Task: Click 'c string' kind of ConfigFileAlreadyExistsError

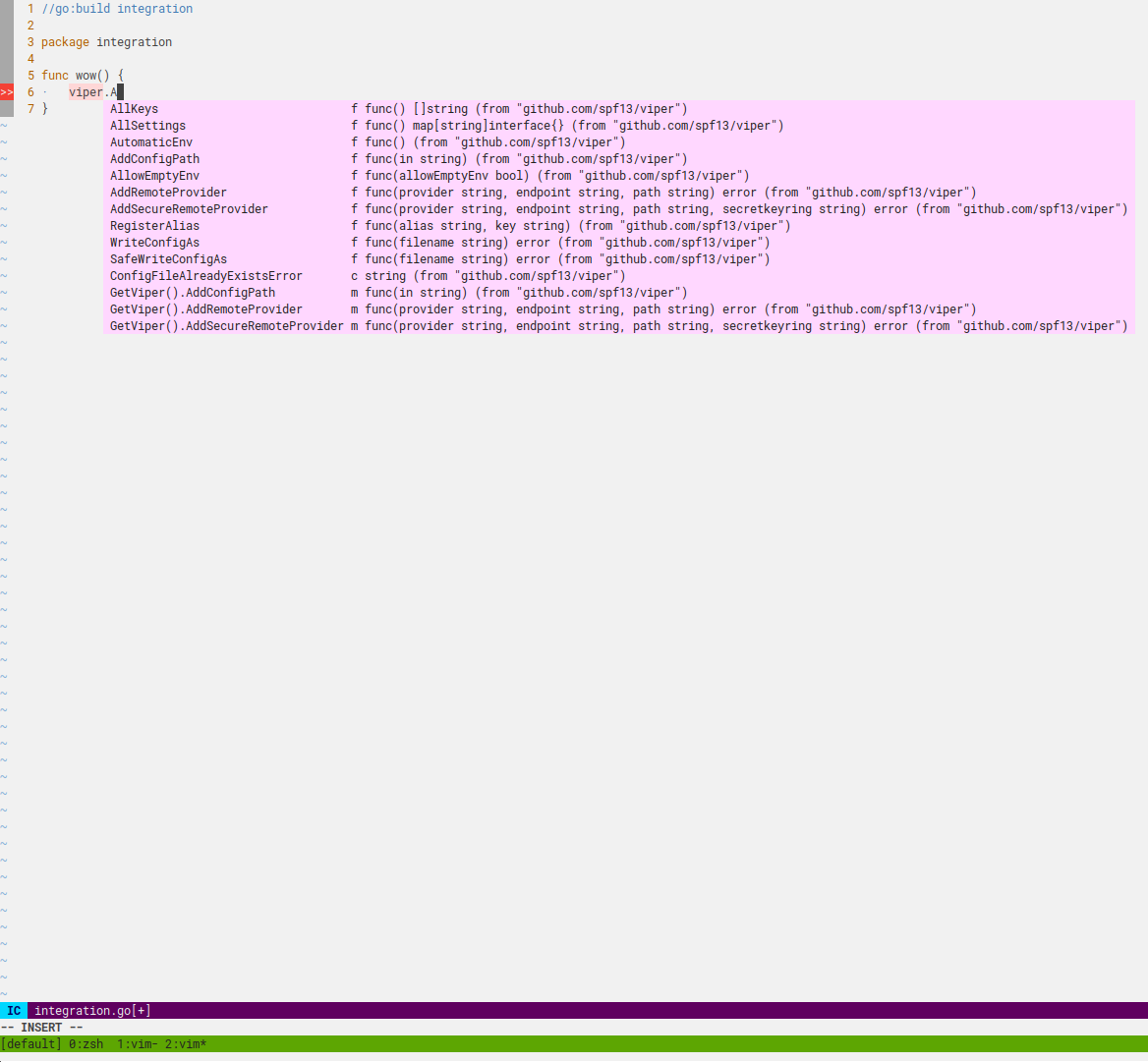Action: click(x=377, y=276)
